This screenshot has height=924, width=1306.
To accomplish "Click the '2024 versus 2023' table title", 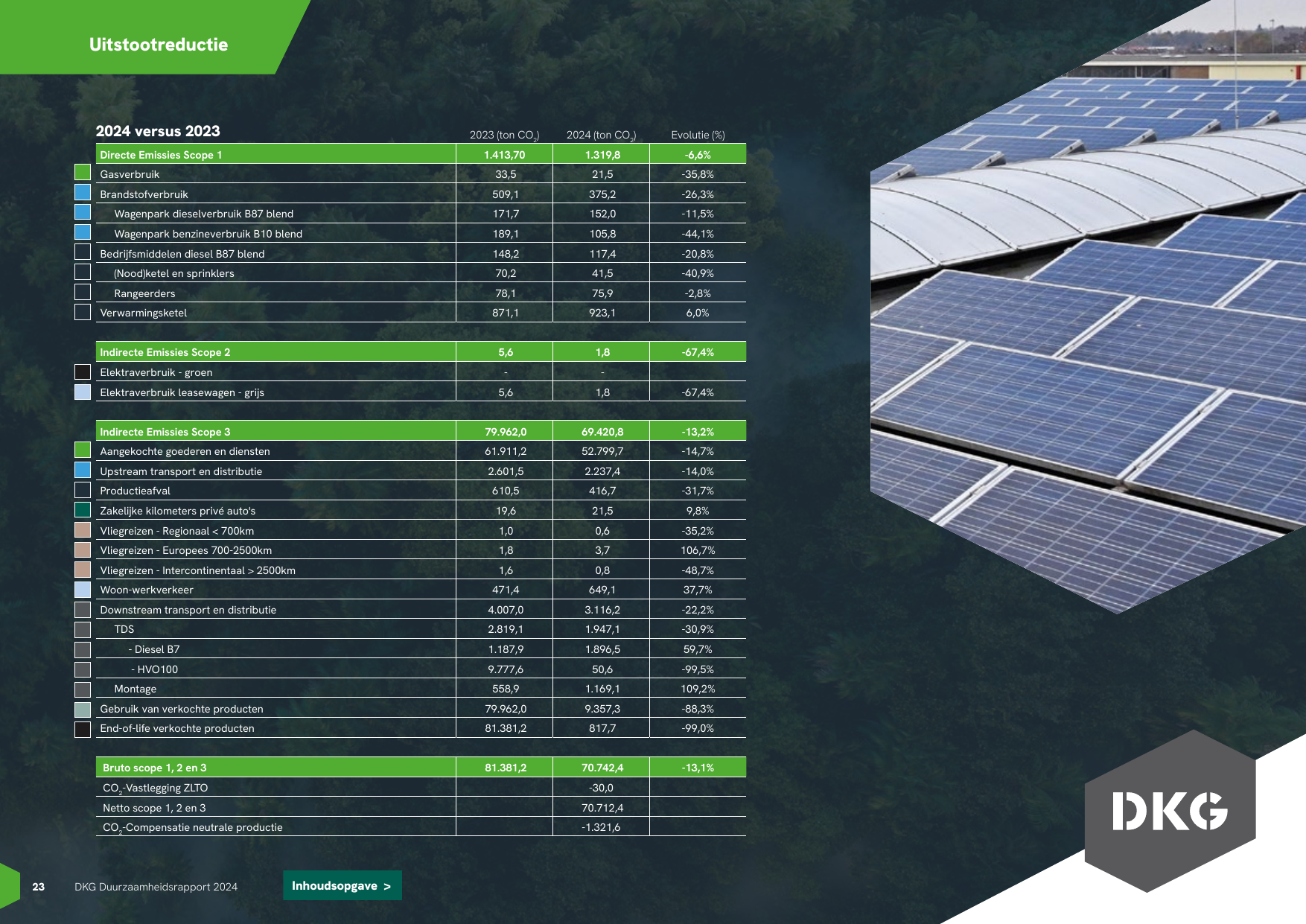I will (158, 131).
